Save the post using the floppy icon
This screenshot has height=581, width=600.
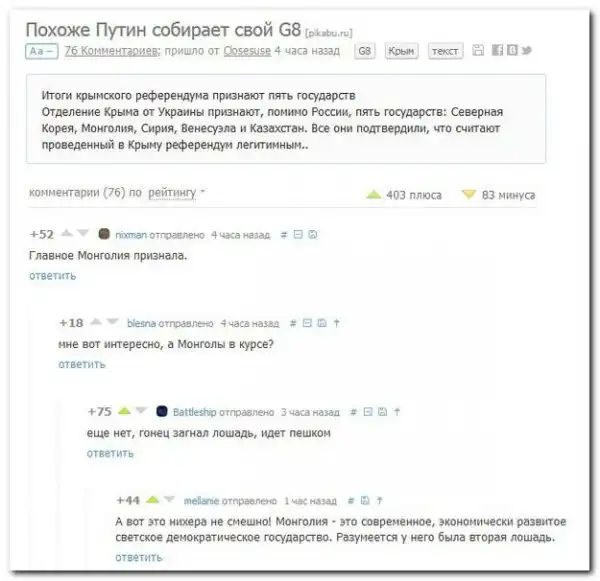(478, 50)
